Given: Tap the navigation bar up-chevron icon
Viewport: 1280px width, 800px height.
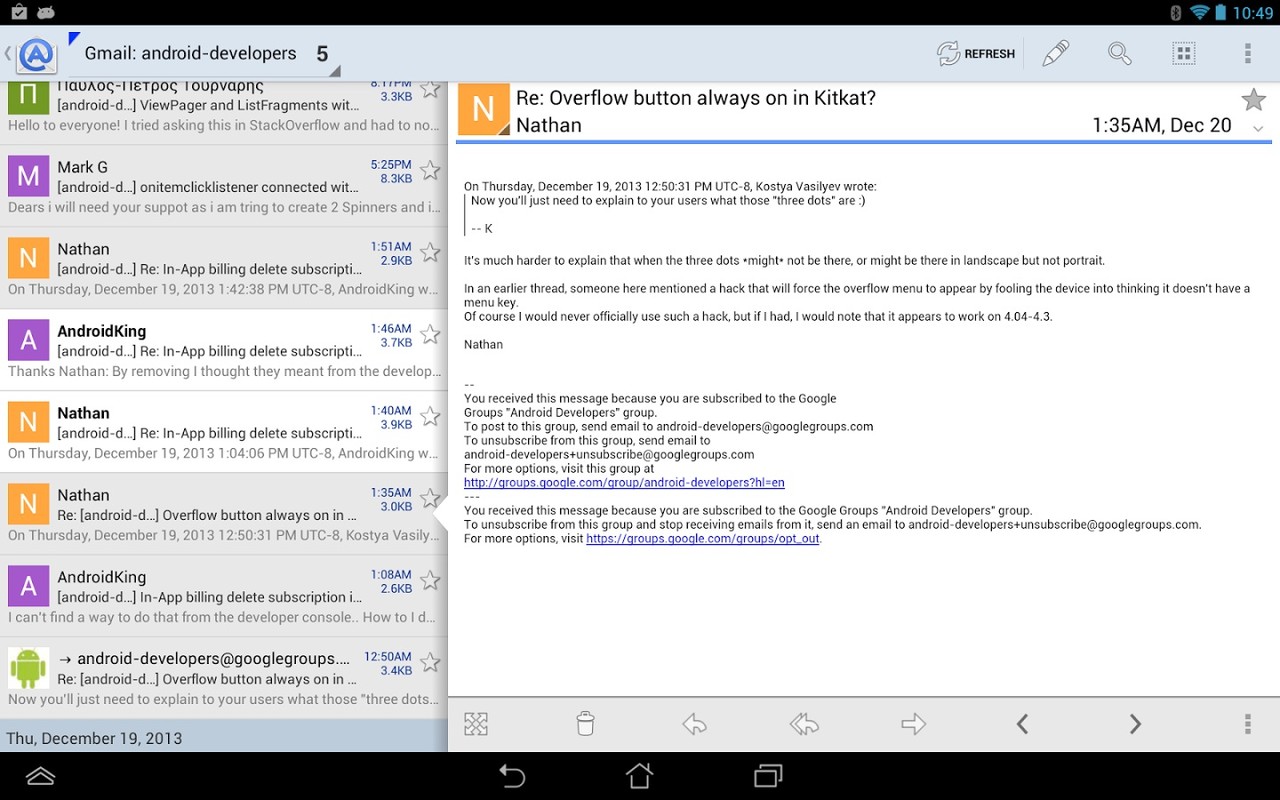Looking at the screenshot, I should point(40,776).
